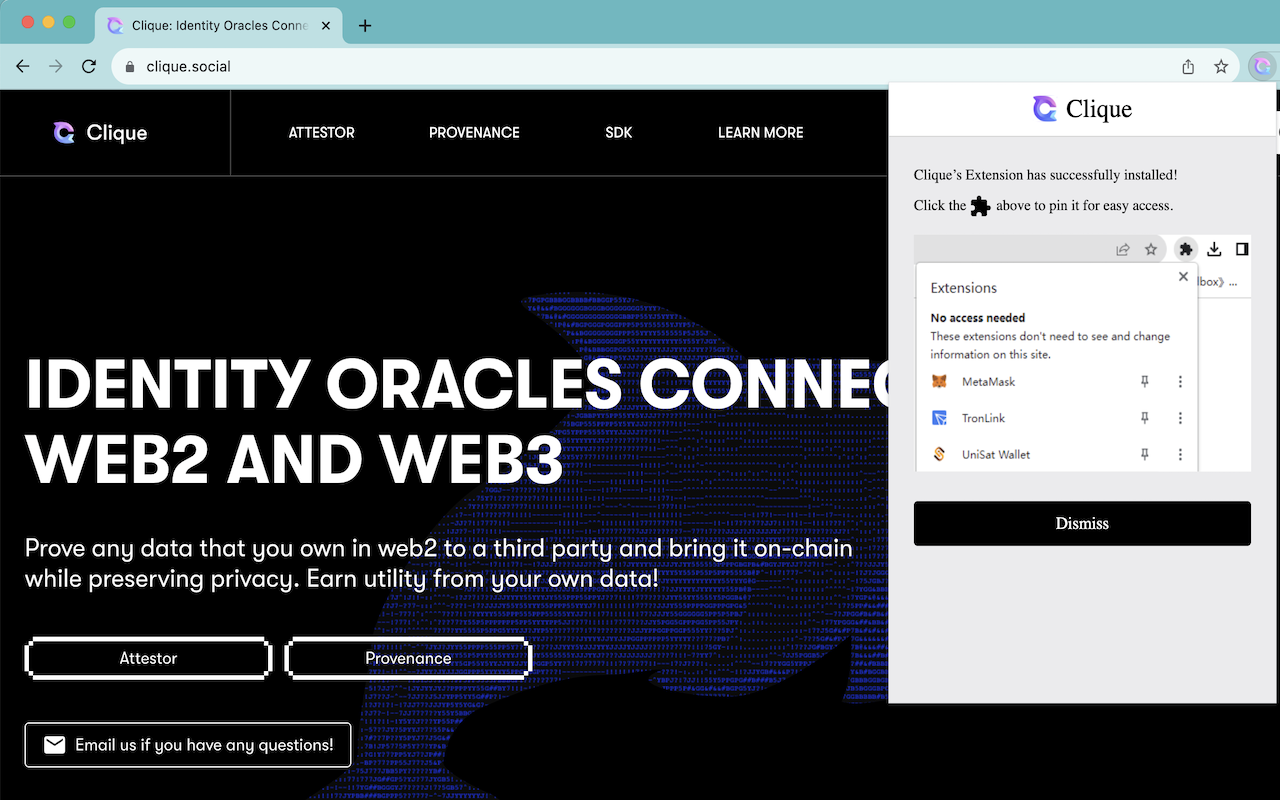Image resolution: width=1280 pixels, height=800 pixels.
Task: Click the extensions puzzle piece in browser toolbar
Action: [1186, 248]
